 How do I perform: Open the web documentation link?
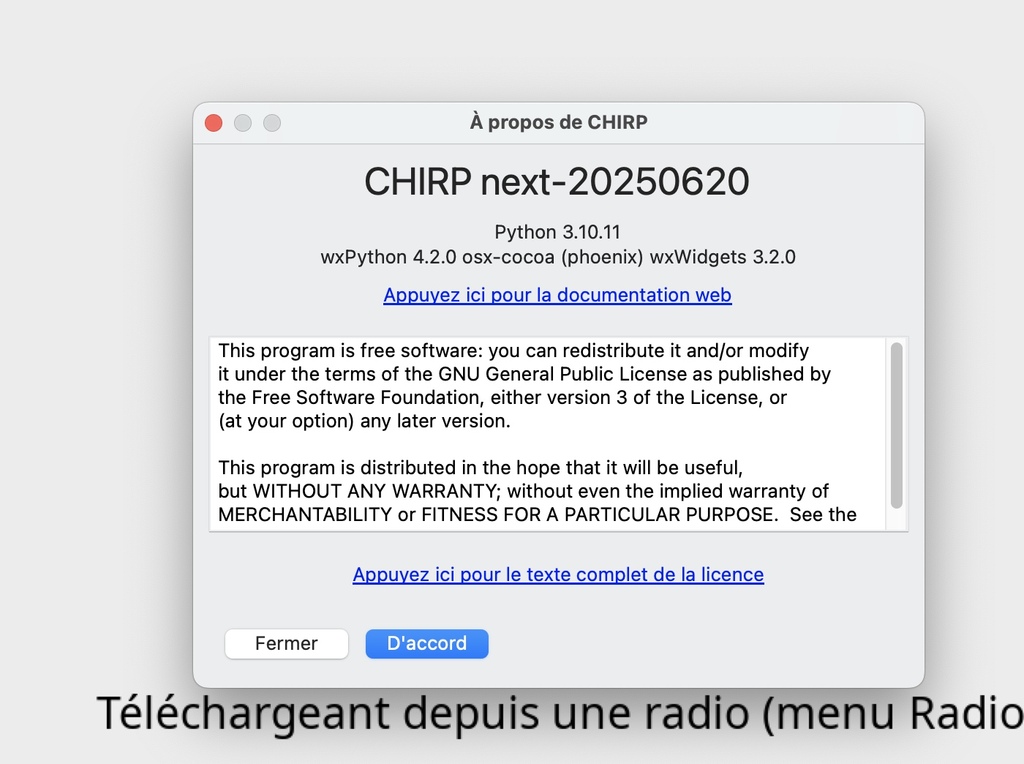coord(557,295)
